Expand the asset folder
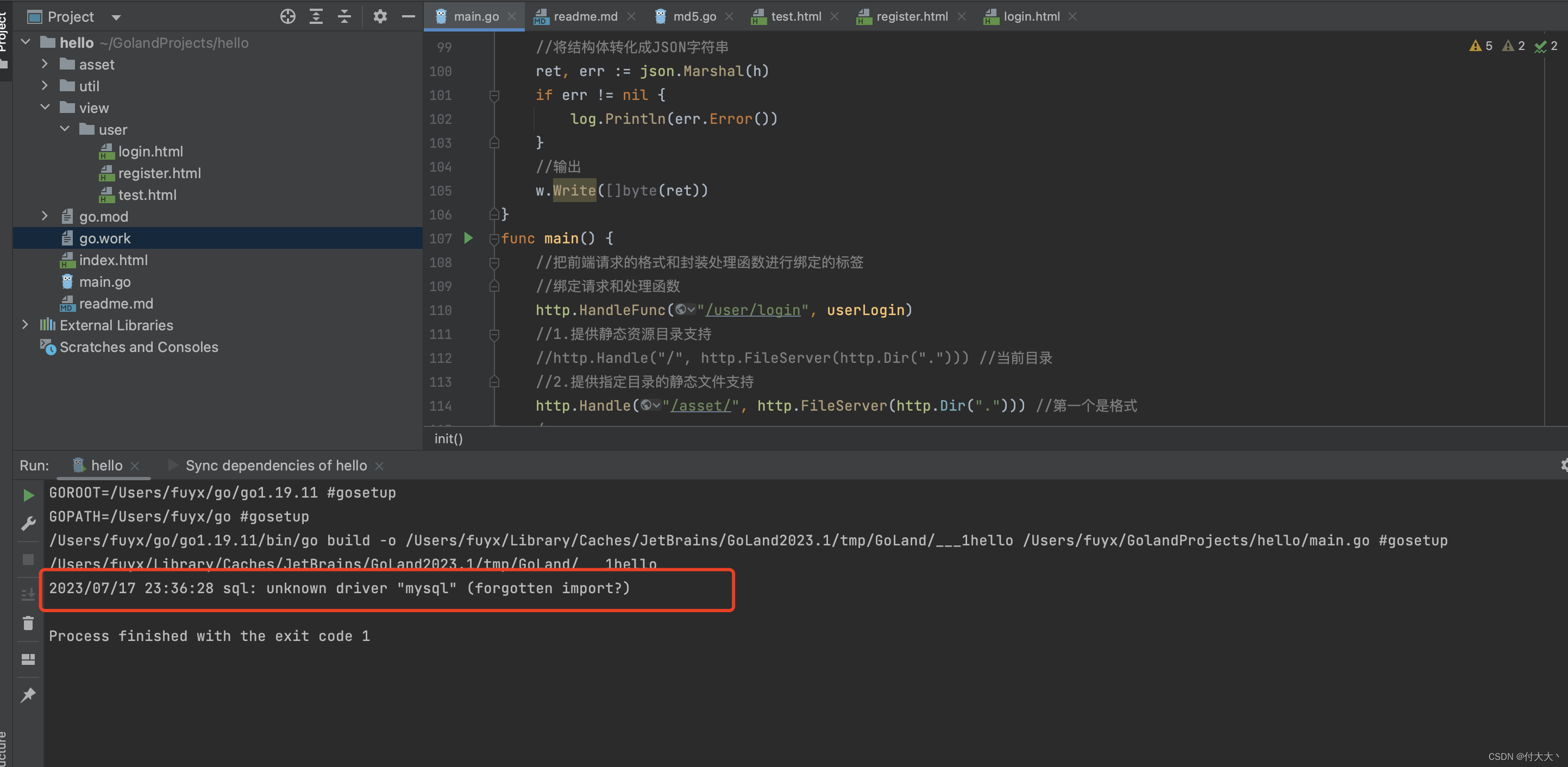Image resolution: width=1568 pixels, height=767 pixels. pos(45,64)
